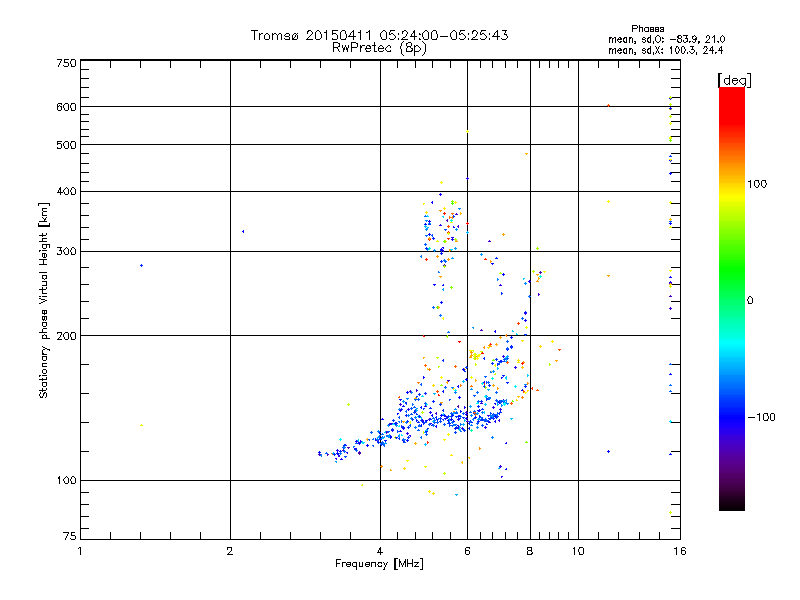Click the y-axis tick label '300'
This screenshot has width=800, height=600.
(66, 251)
